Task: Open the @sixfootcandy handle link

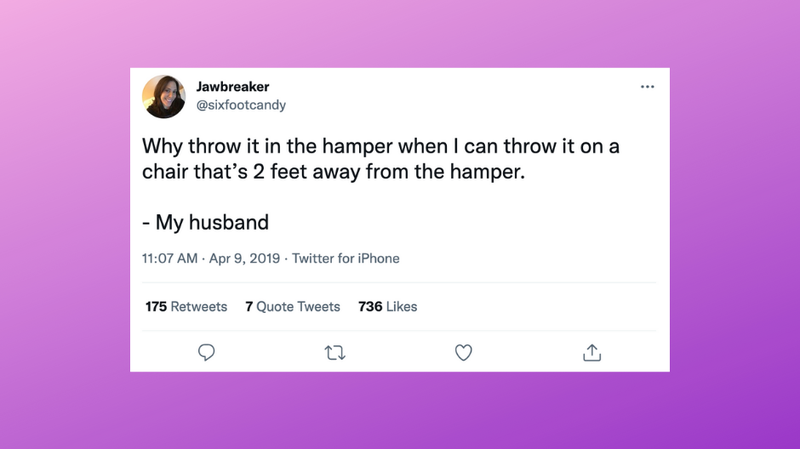Action: (241, 105)
